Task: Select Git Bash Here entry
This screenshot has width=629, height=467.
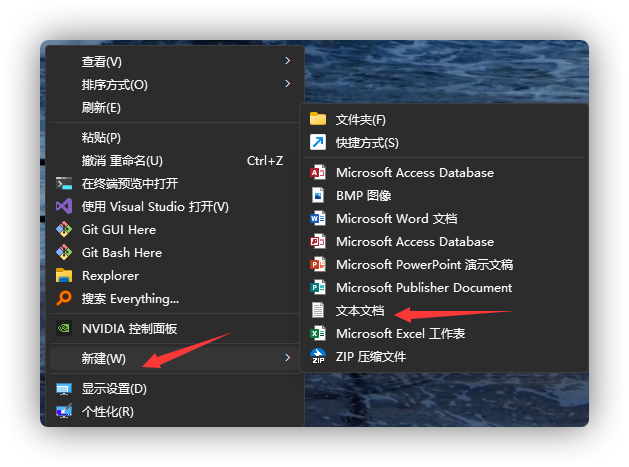Action: coord(174,252)
